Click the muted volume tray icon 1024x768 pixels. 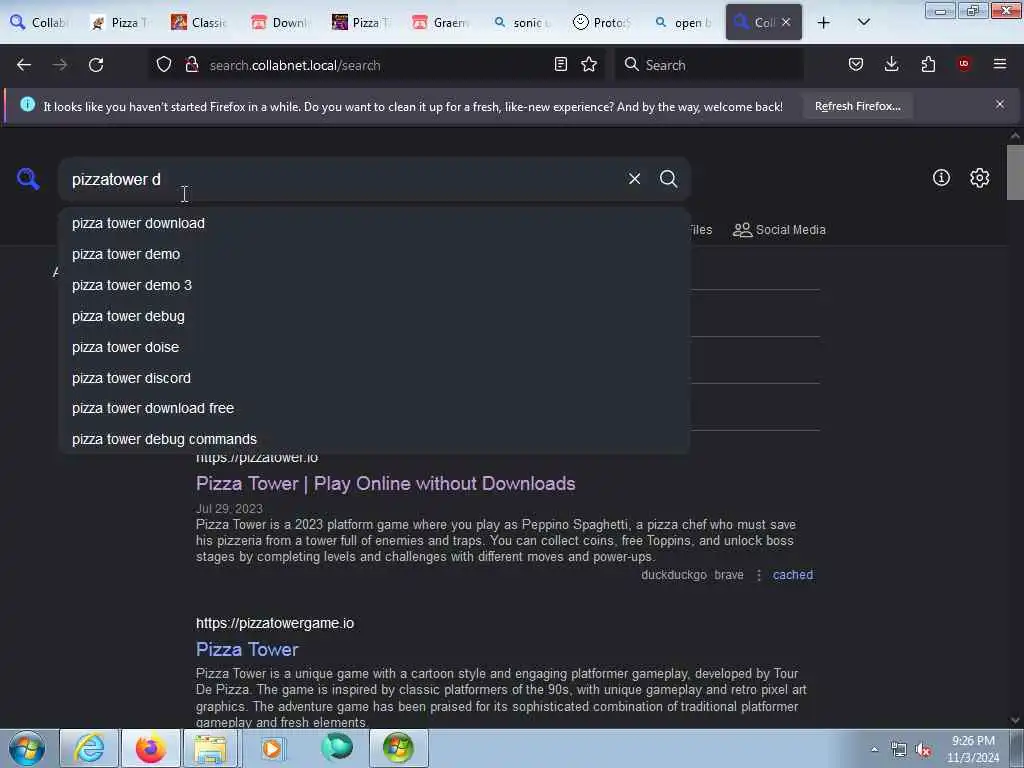(x=923, y=750)
